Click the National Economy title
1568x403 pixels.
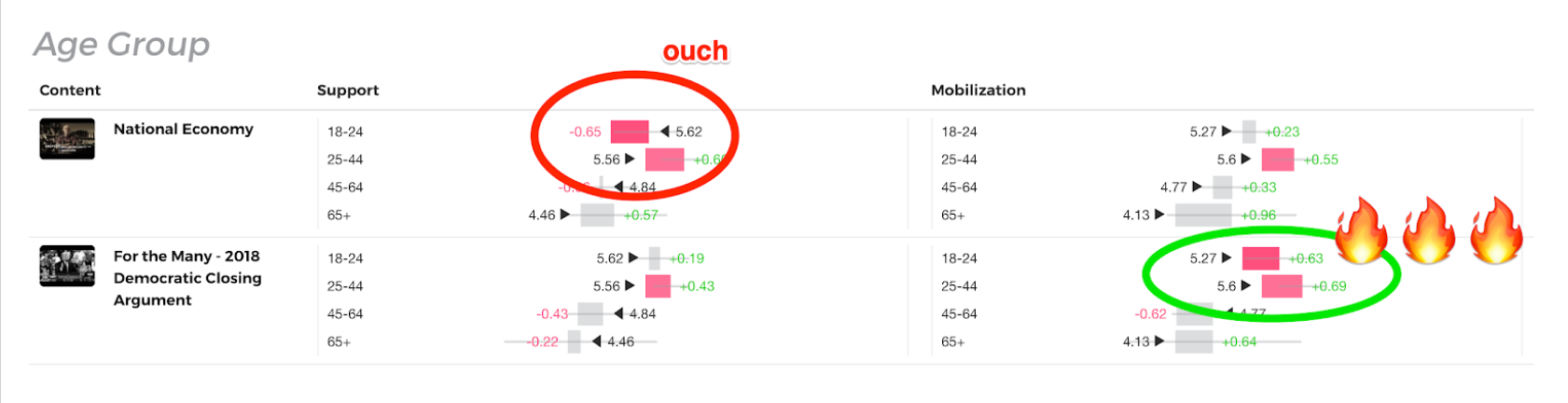pyautogui.click(x=183, y=129)
